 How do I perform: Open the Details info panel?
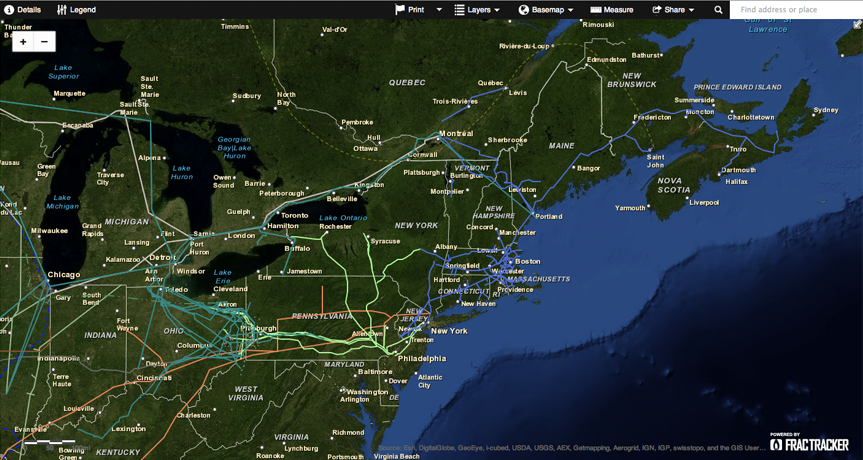click(x=22, y=10)
